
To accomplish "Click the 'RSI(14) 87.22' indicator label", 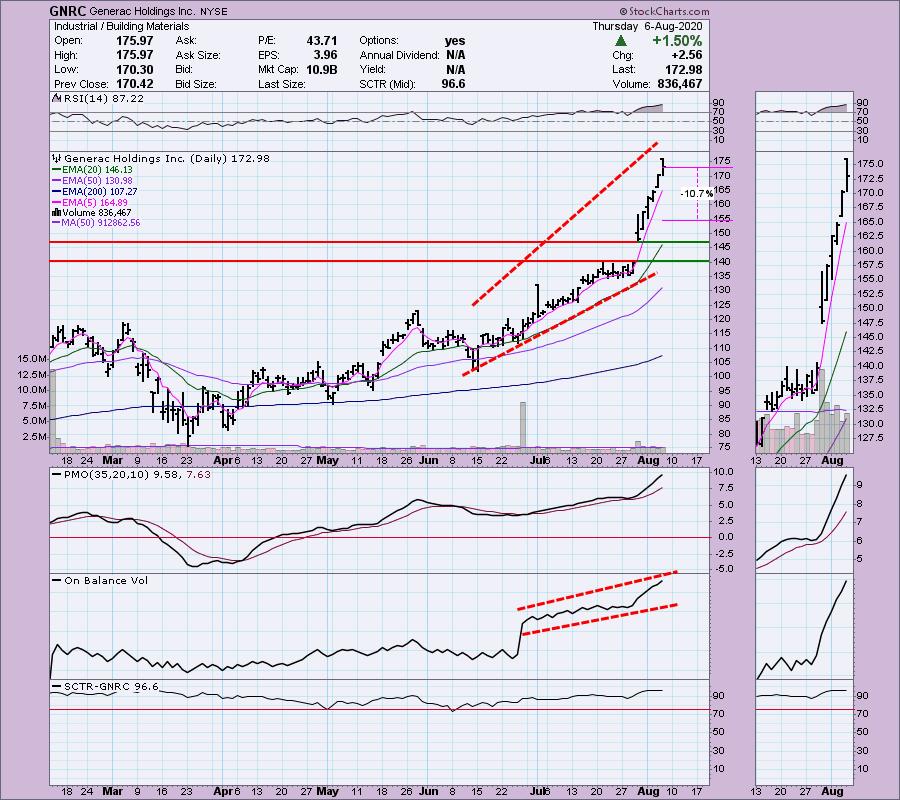I will (103, 98).
